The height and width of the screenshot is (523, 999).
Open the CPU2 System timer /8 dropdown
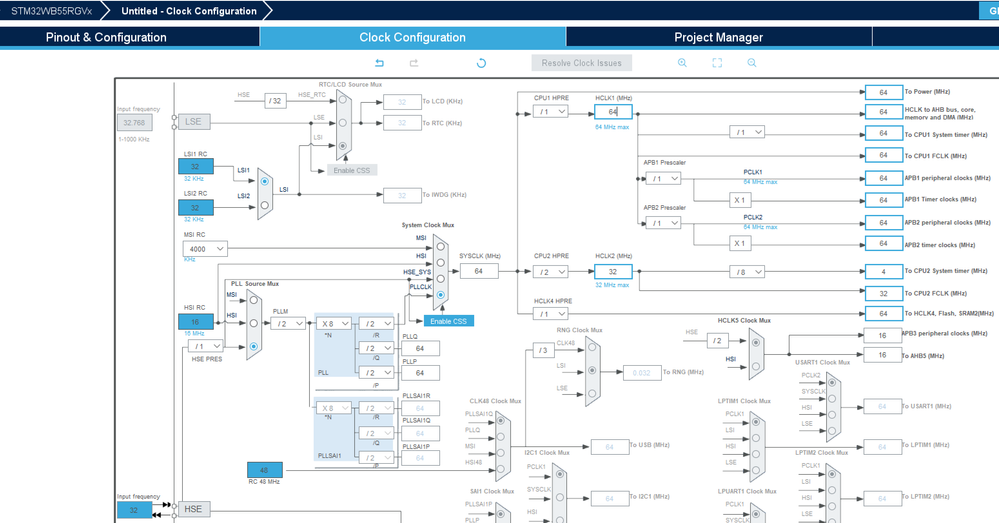(747, 272)
